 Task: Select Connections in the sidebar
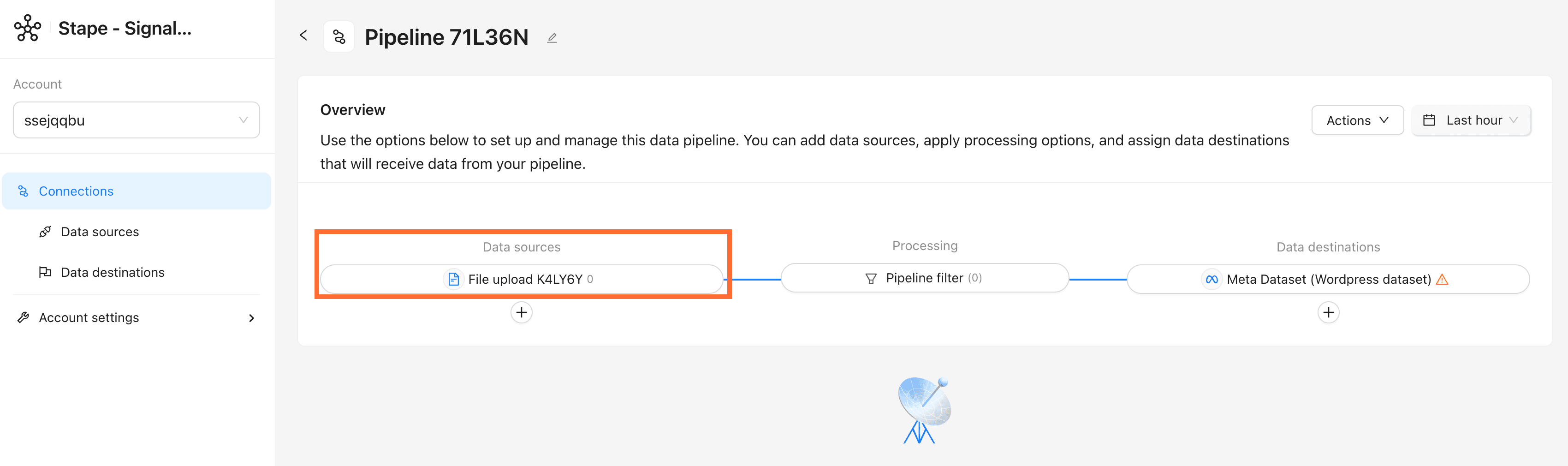[x=137, y=191]
